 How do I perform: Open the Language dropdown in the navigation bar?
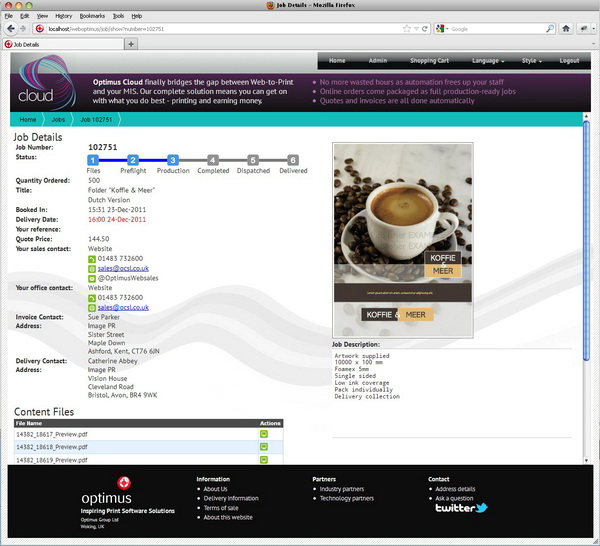coord(491,61)
